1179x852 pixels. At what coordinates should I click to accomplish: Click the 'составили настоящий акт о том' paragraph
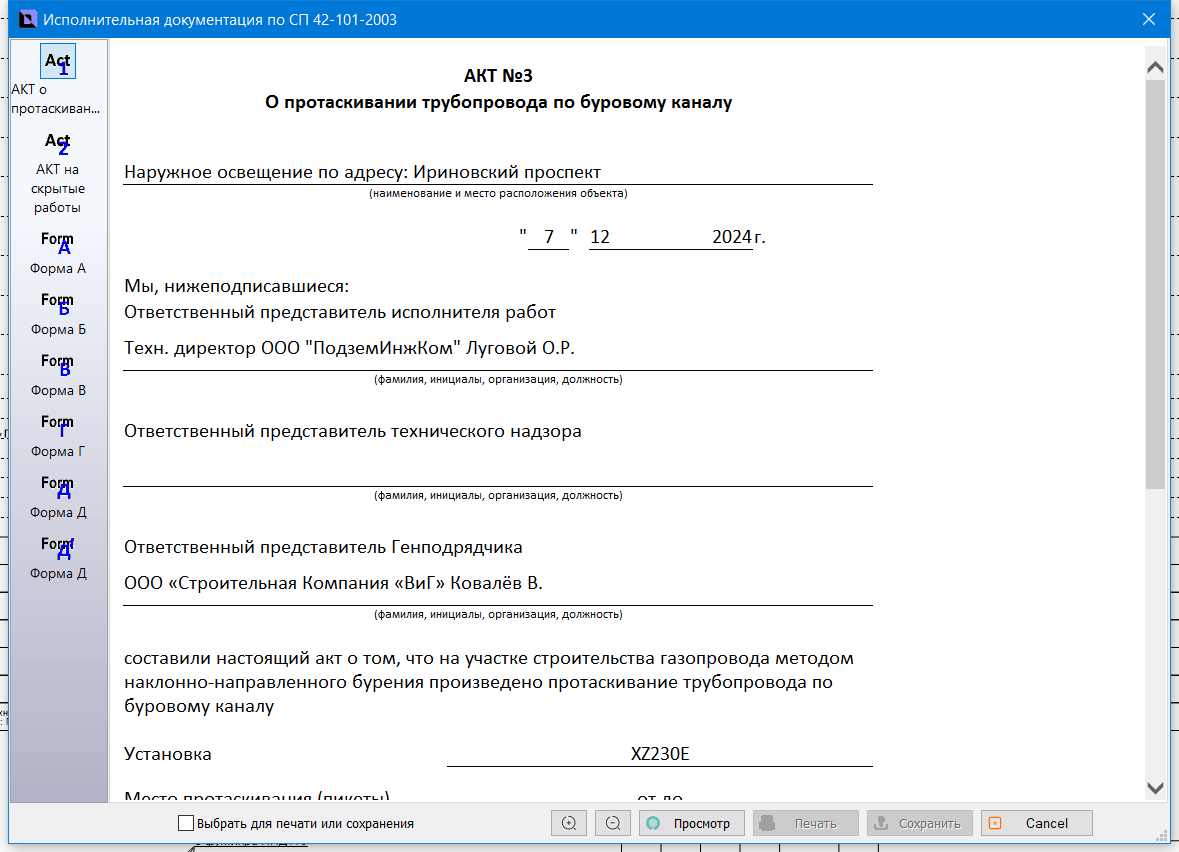tap(489, 682)
